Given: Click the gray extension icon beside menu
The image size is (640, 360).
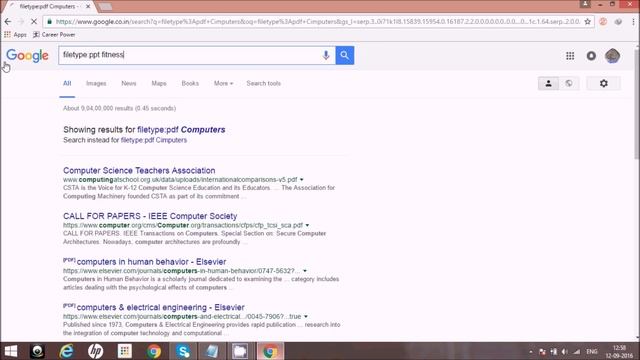Looking at the screenshot, I should (x=618, y=22).
